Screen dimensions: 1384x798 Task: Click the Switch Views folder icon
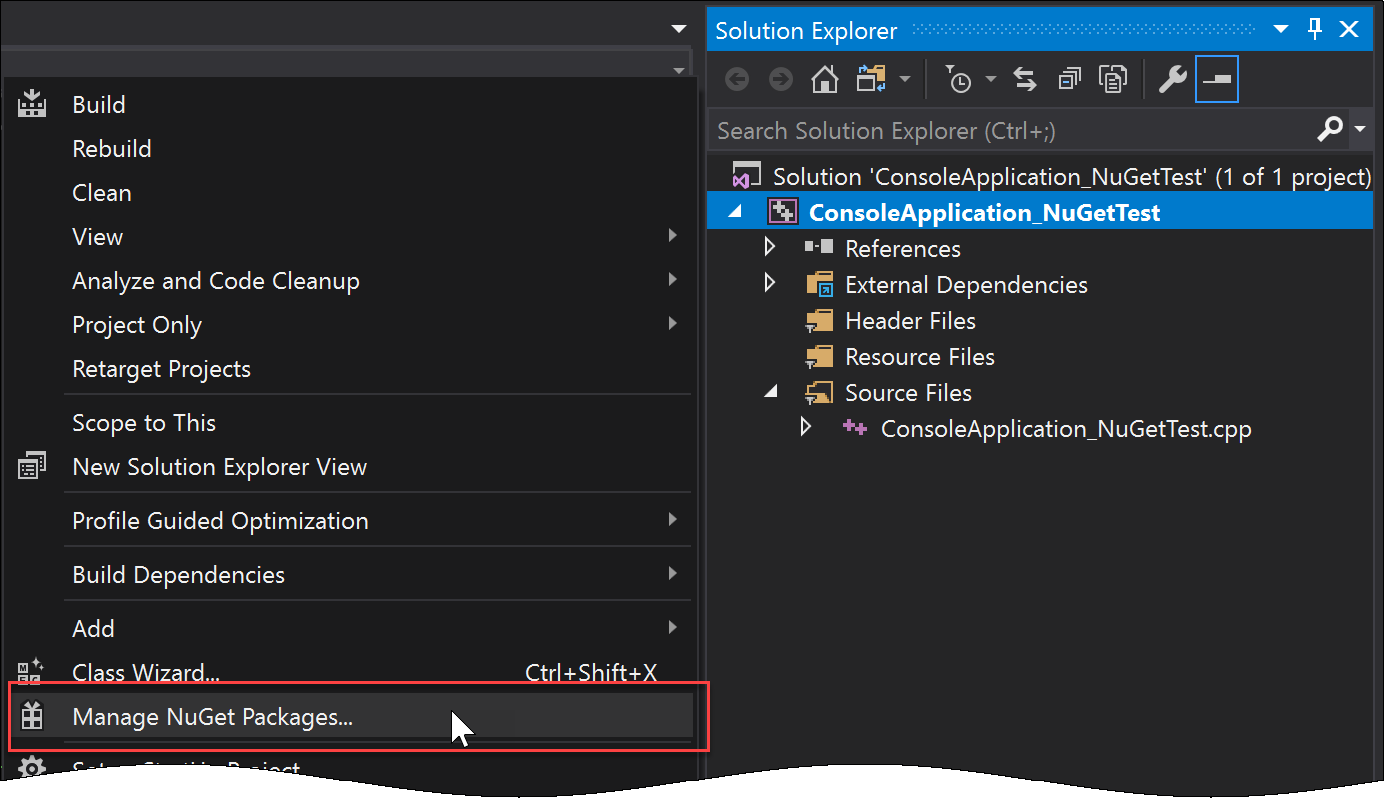(872, 80)
